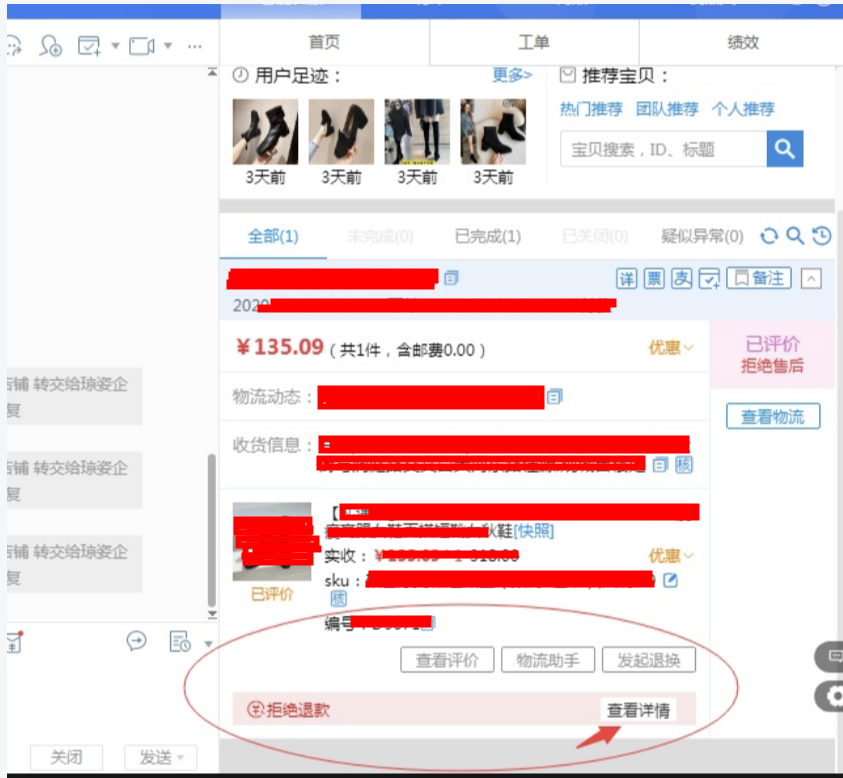Open dropdown arrow beside document-clock icon
The width and height of the screenshot is (843, 778).
tap(209, 644)
